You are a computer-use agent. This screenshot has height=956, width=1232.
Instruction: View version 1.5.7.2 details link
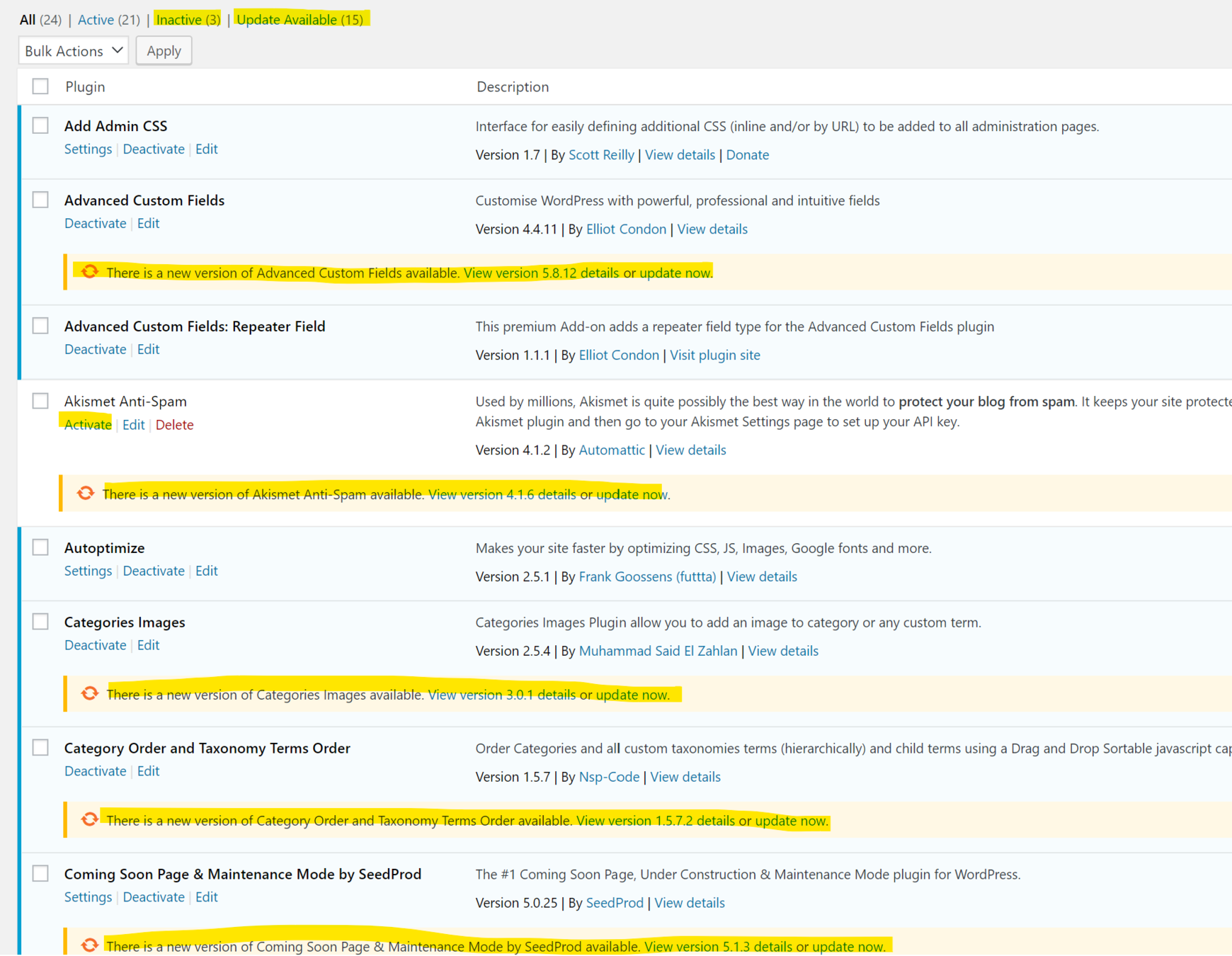click(x=656, y=821)
